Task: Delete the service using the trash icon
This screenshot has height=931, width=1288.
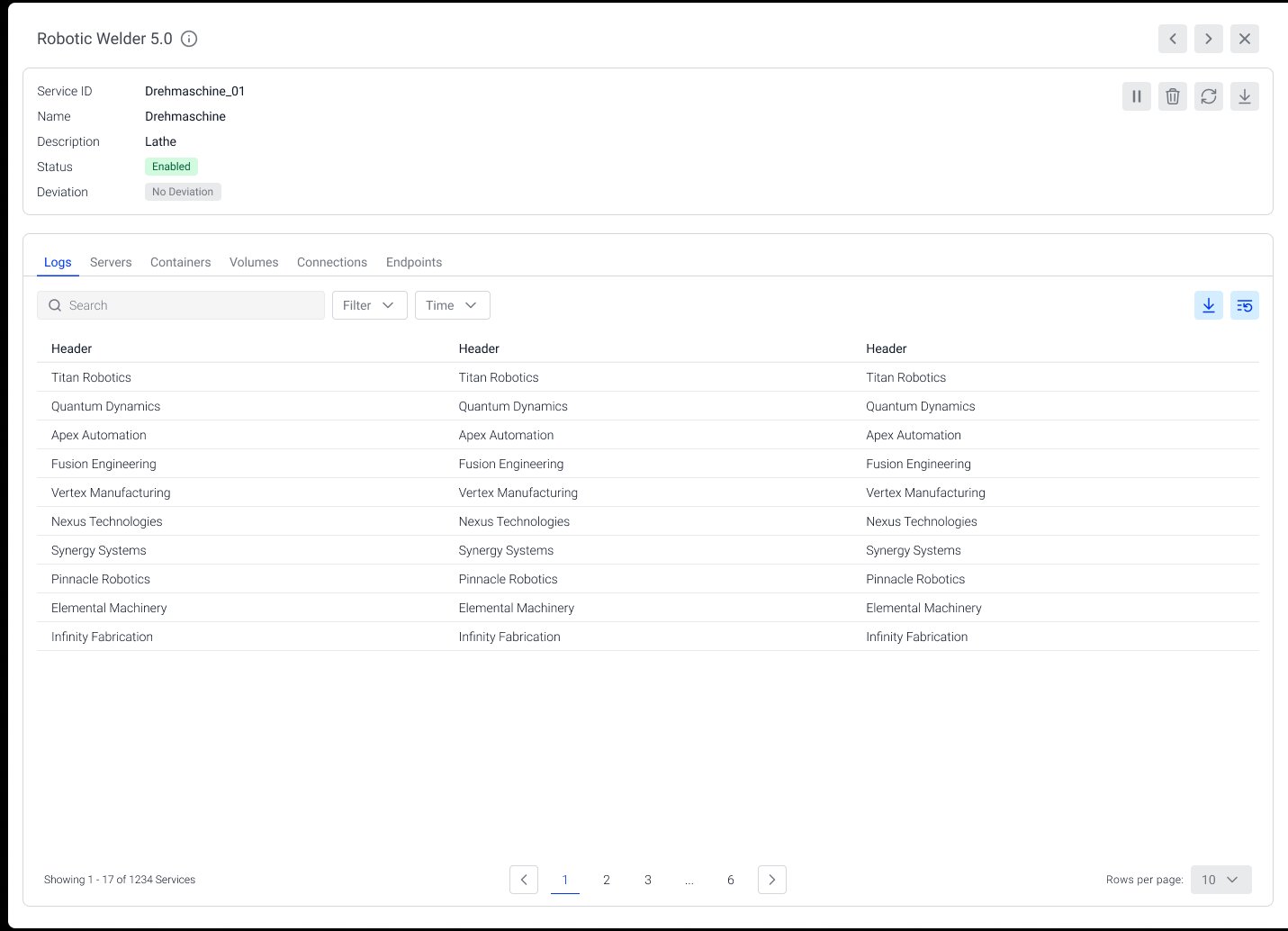Action: pos(1172,96)
